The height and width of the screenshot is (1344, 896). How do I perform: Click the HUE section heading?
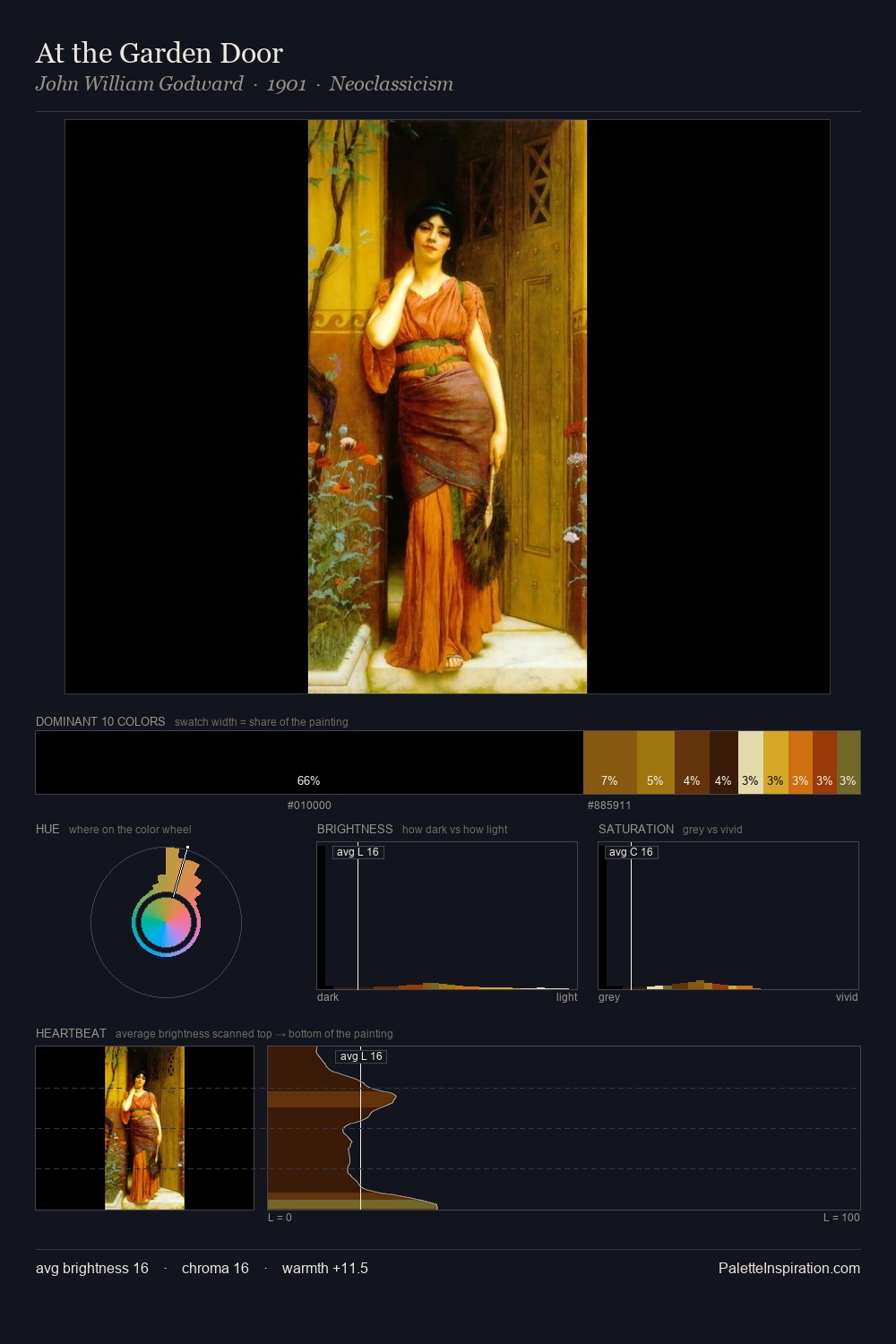pyautogui.click(x=47, y=830)
